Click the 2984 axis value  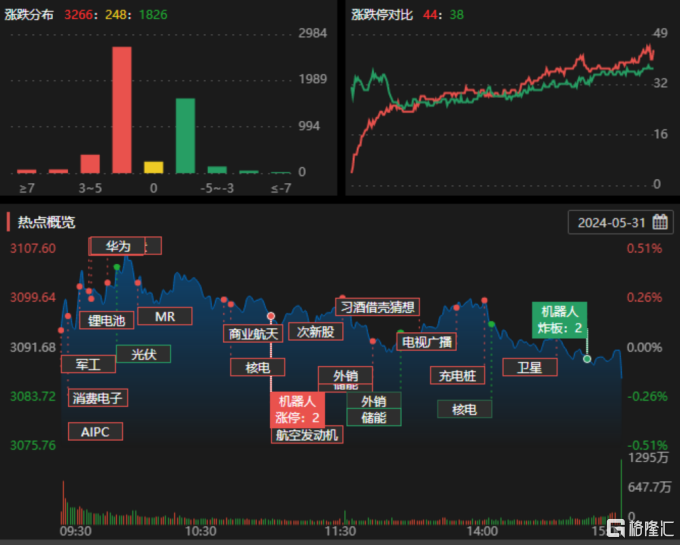point(312,33)
